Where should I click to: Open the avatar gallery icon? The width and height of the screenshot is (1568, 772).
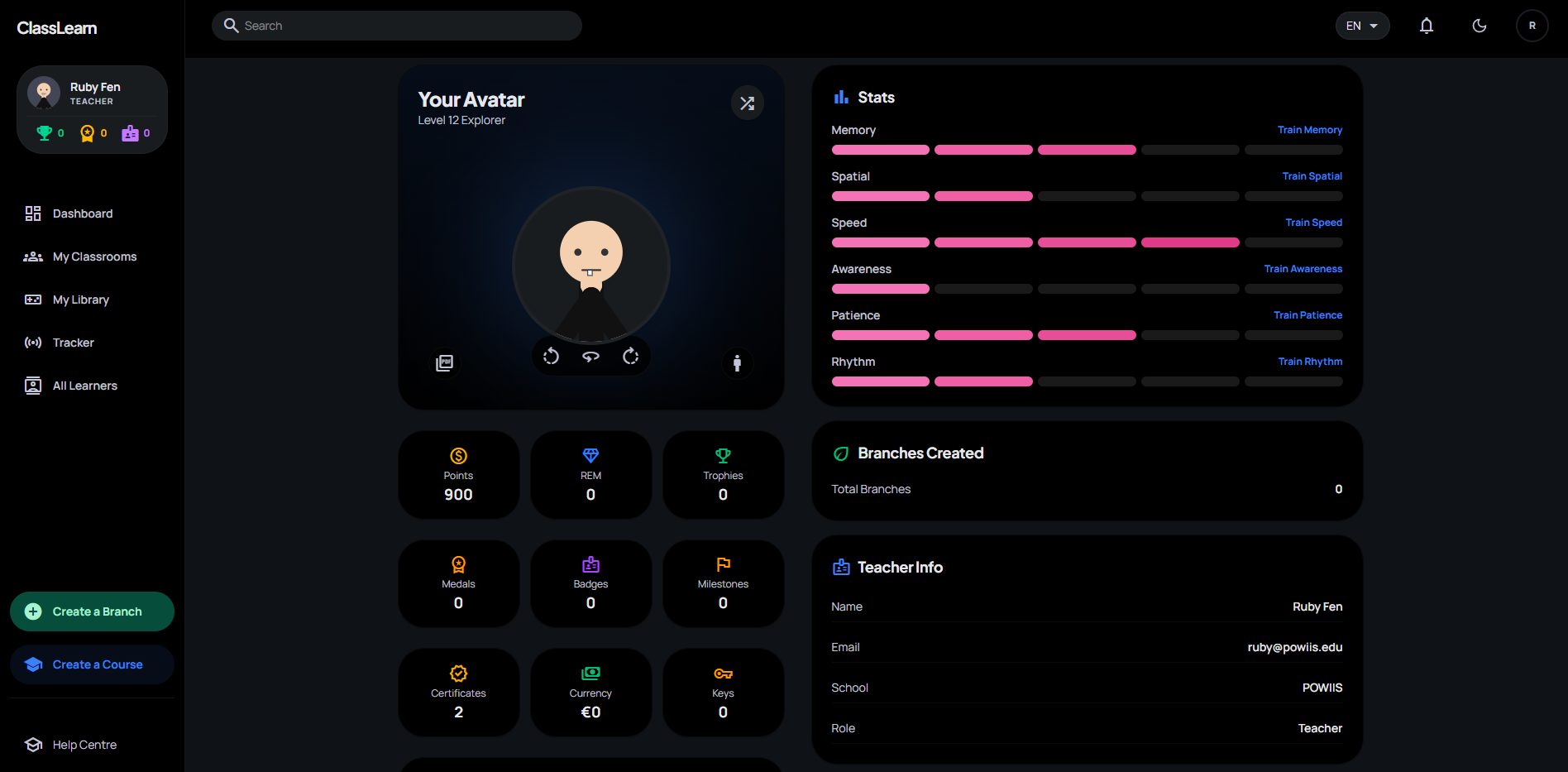click(x=444, y=363)
